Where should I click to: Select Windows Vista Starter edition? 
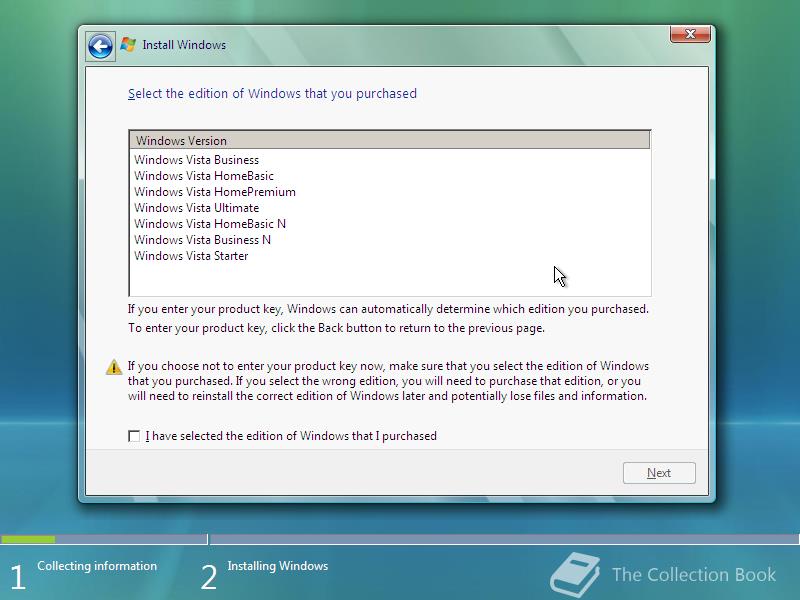click(191, 256)
